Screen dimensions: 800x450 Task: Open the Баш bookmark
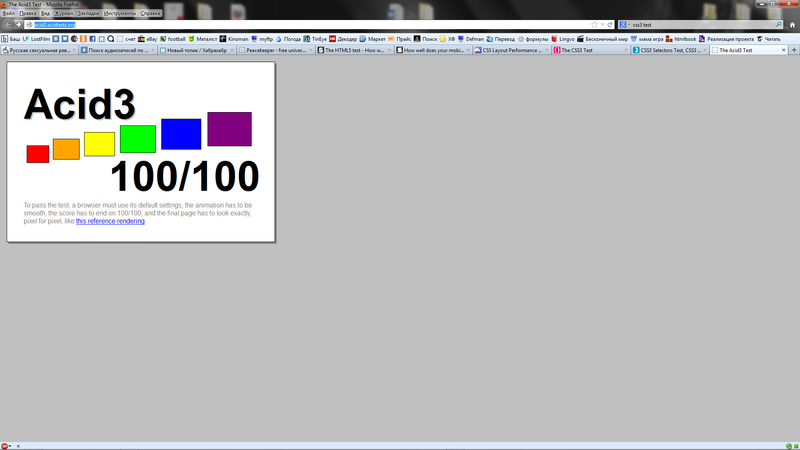point(10,39)
